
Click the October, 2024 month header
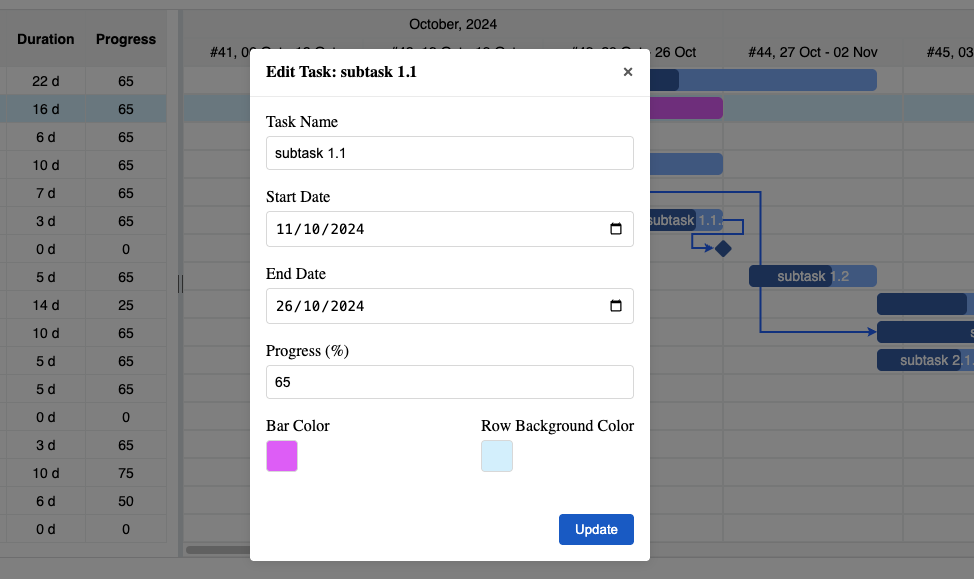453,24
